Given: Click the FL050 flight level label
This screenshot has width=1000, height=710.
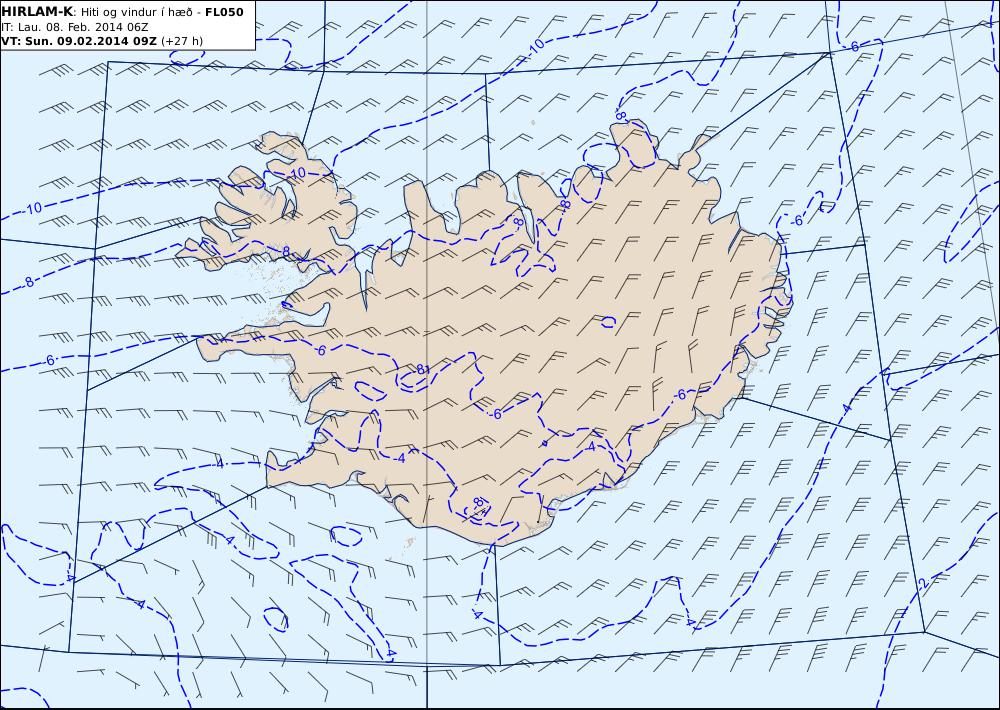Looking at the screenshot, I should click(x=224, y=12).
